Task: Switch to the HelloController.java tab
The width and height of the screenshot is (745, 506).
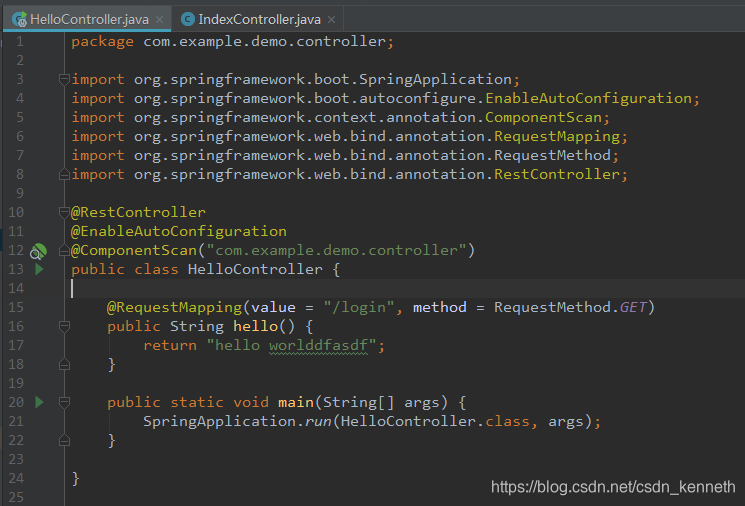Action: pyautogui.click(x=88, y=19)
